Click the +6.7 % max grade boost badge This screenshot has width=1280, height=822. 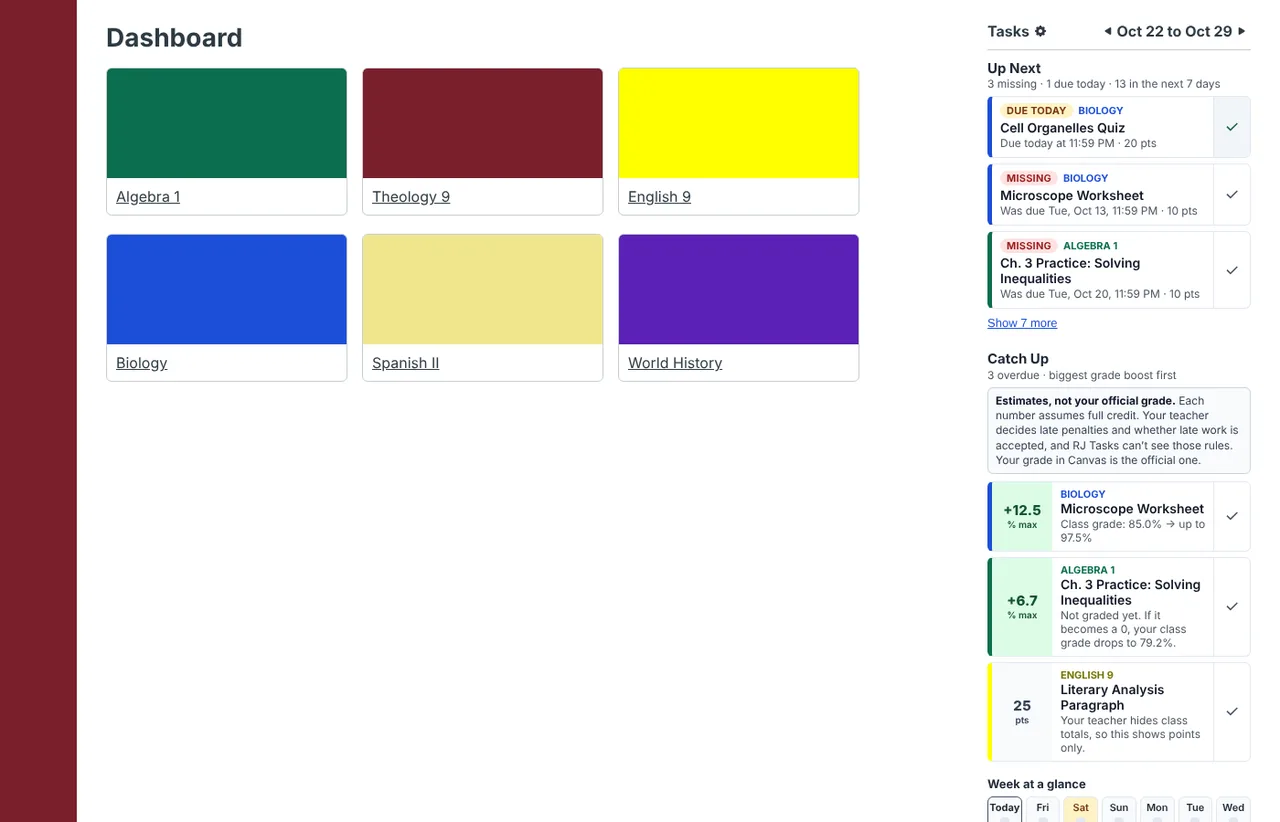pos(1022,606)
